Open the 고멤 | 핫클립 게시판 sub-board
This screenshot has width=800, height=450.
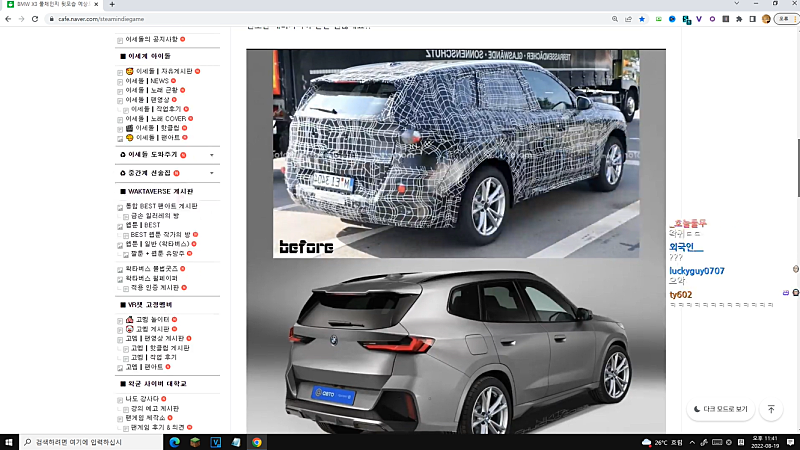[x=160, y=348]
